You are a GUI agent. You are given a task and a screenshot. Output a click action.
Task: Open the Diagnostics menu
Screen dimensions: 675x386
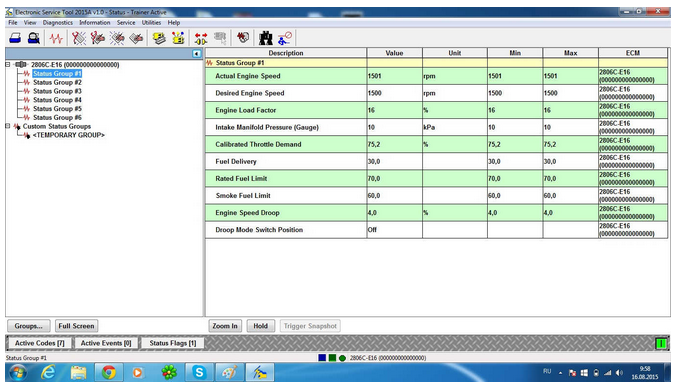(58, 22)
